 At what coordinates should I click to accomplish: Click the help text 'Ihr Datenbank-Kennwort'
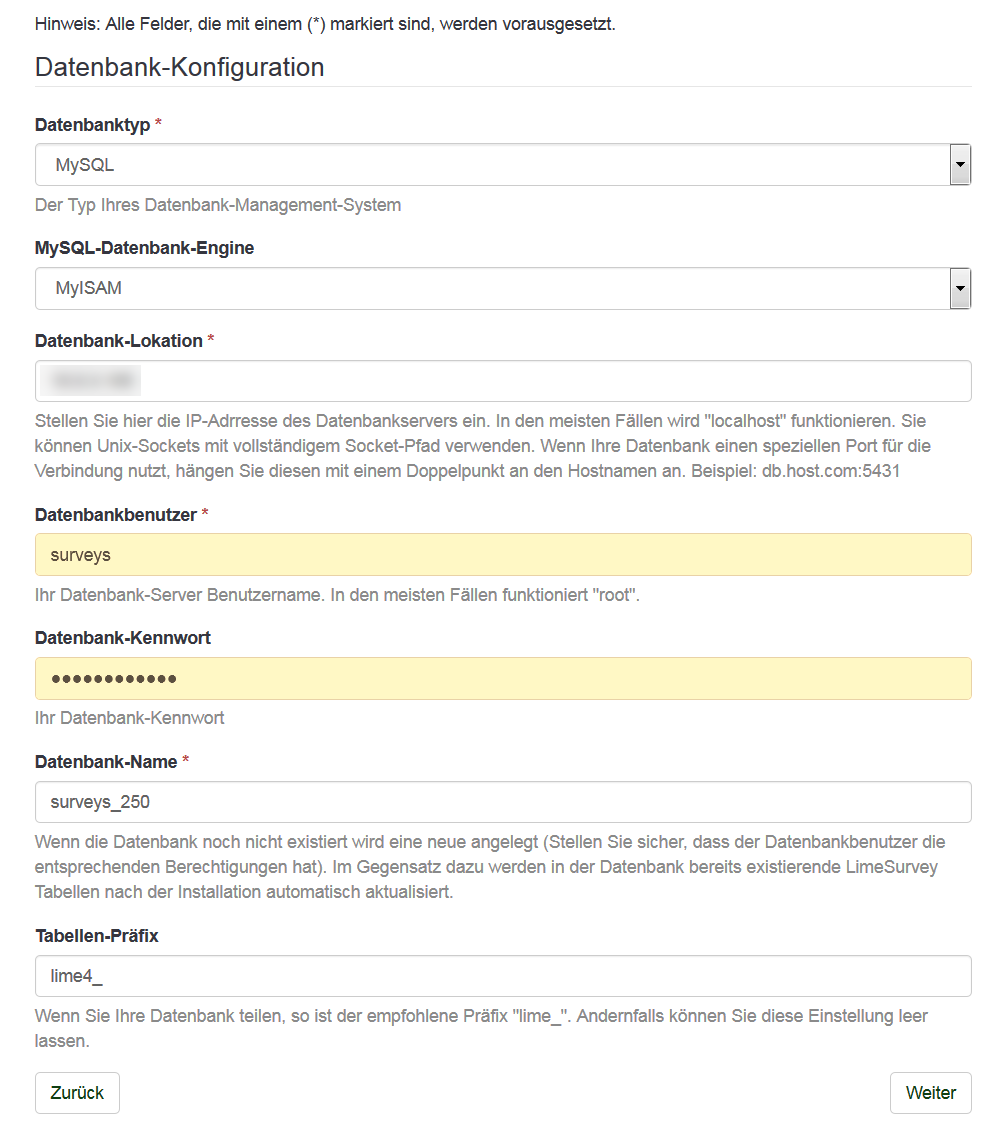[x=129, y=718]
